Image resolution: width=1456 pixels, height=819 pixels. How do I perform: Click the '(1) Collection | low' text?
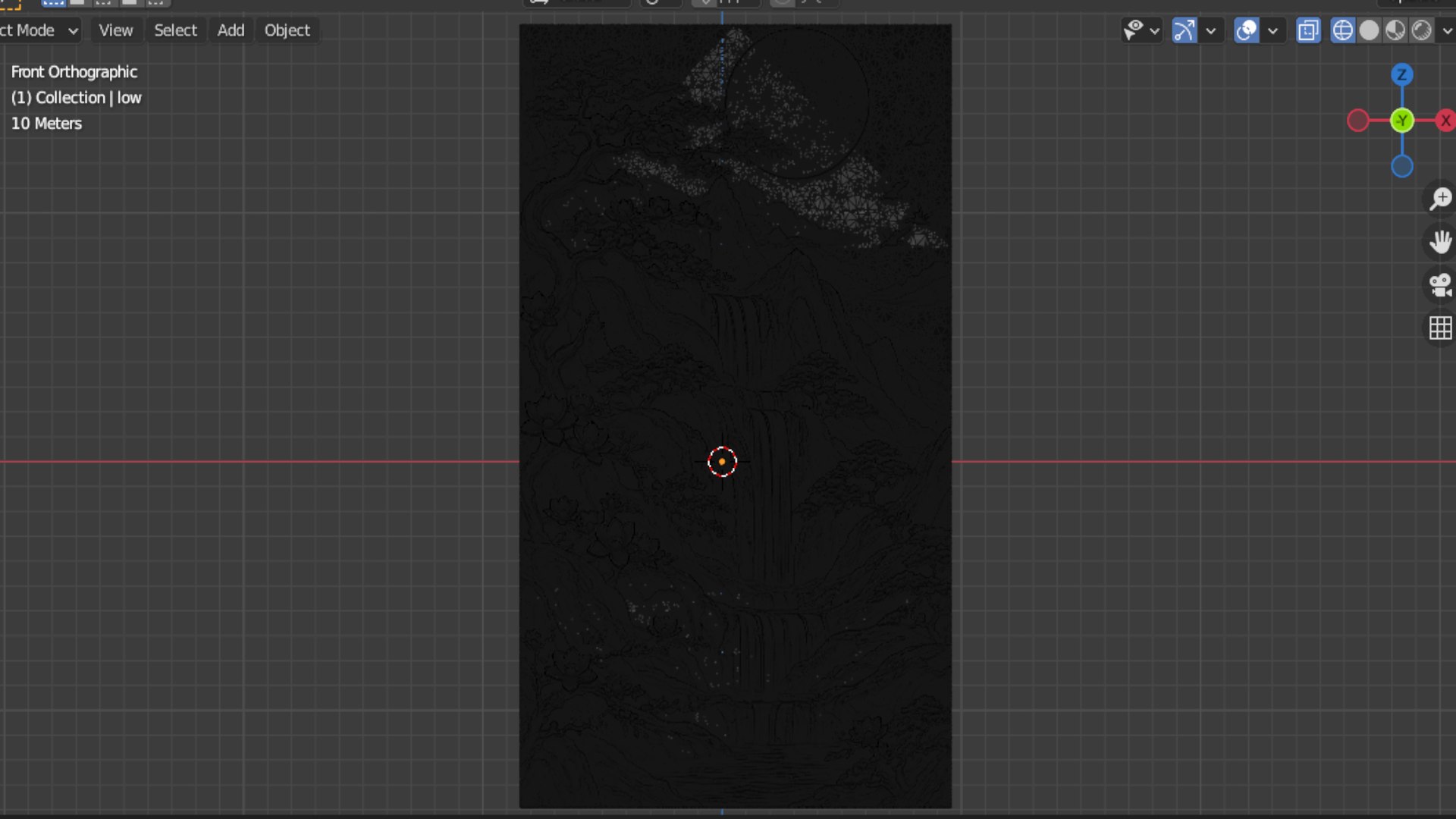[x=76, y=98]
